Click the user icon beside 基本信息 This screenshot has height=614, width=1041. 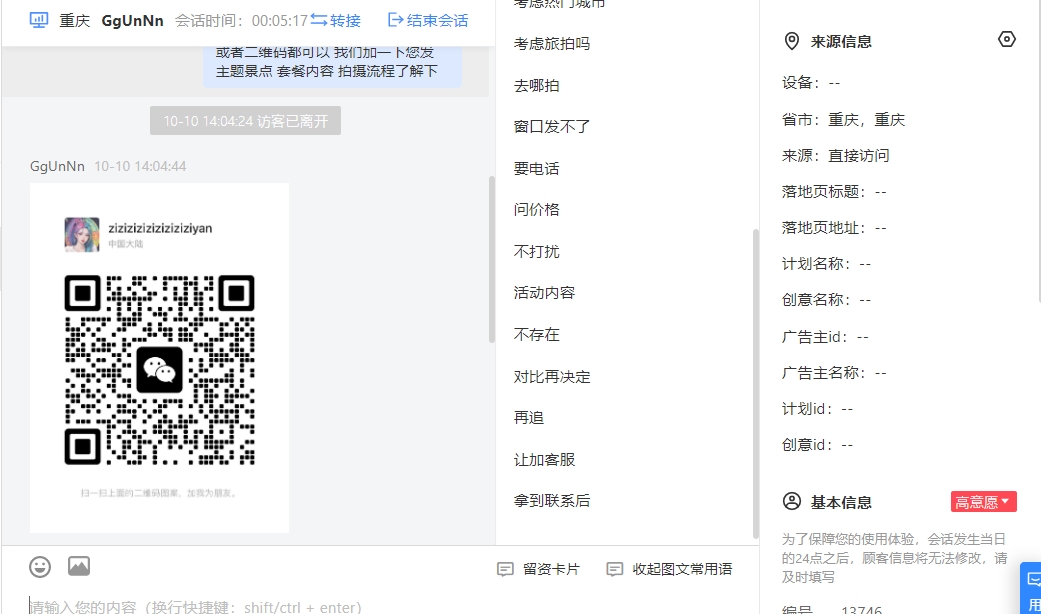click(x=791, y=501)
